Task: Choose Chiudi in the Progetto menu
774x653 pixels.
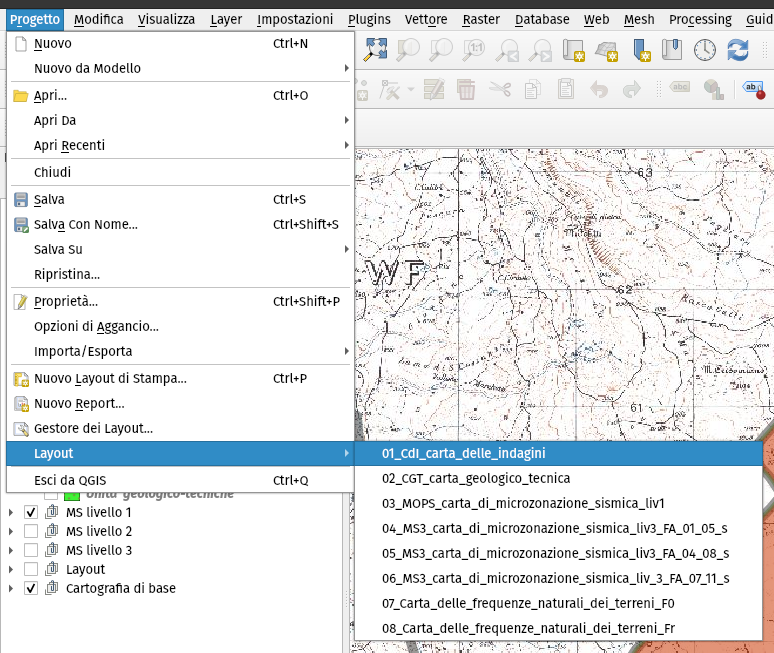Action: pyautogui.click(x=180, y=172)
